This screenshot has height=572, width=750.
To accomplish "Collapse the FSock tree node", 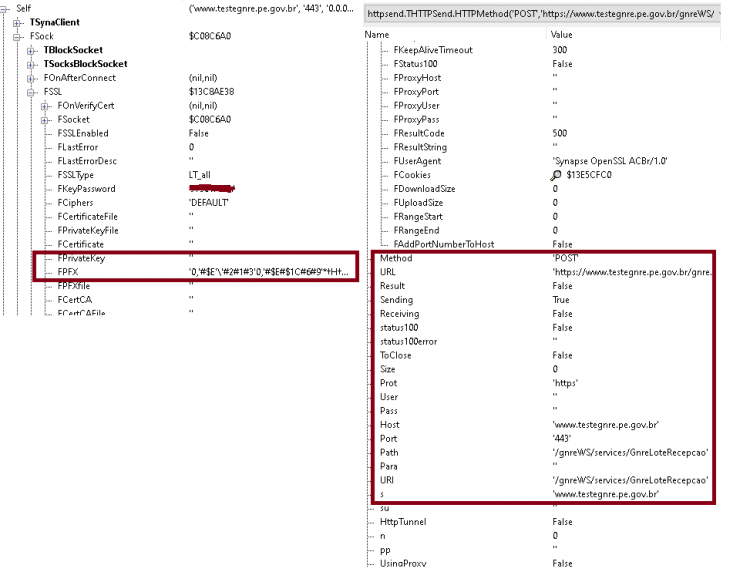I will pos(17,36).
